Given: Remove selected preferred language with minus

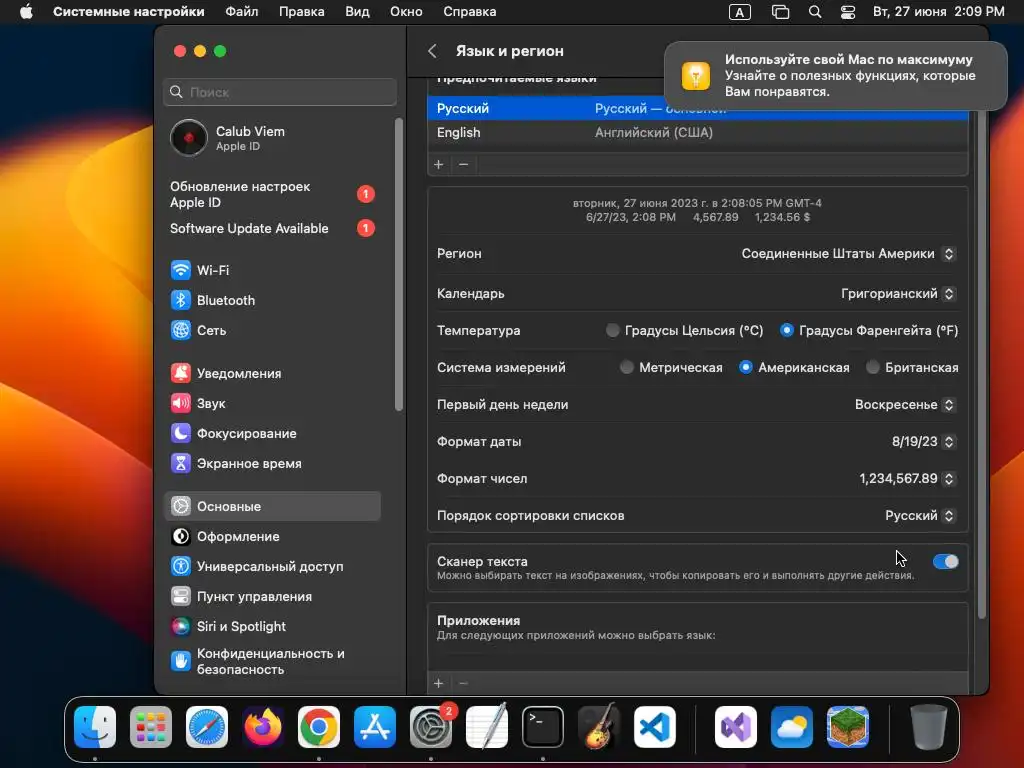Looking at the screenshot, I should (464, 165).
